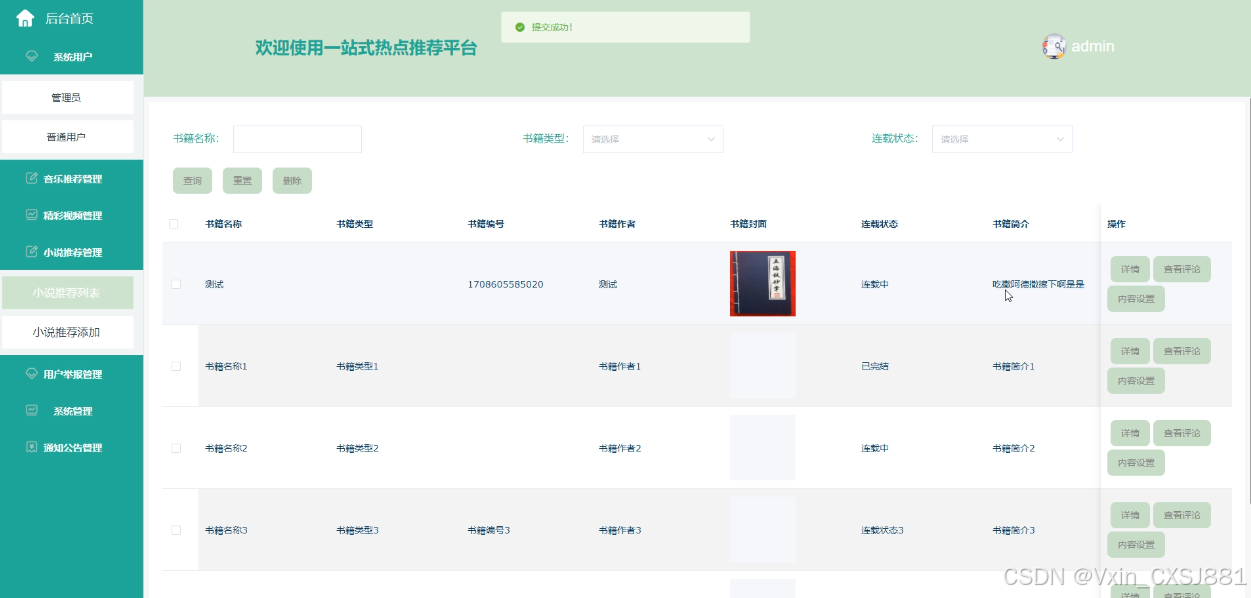Click the 连载状态3 cell
The image size is (1251, 598).
click(x=882, y=530)
